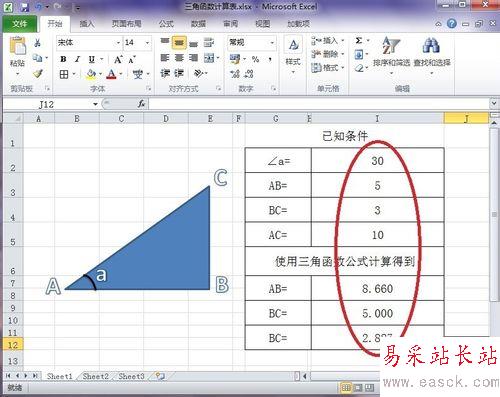Open the Font dialog launcher
500x397 pixels.
pyautogui.click(x=149, y=88)
